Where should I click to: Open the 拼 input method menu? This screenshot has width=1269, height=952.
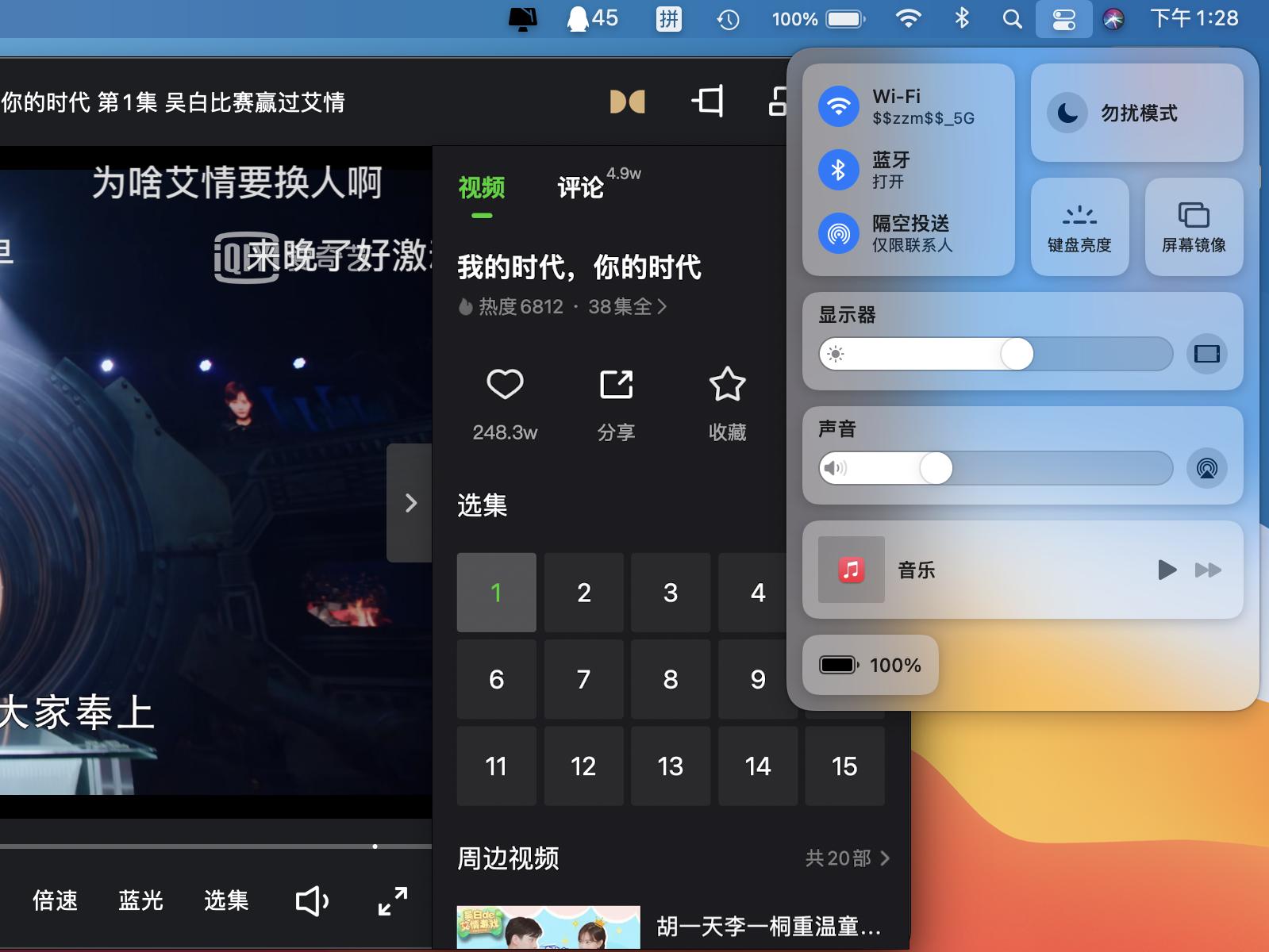click(668, 19)
